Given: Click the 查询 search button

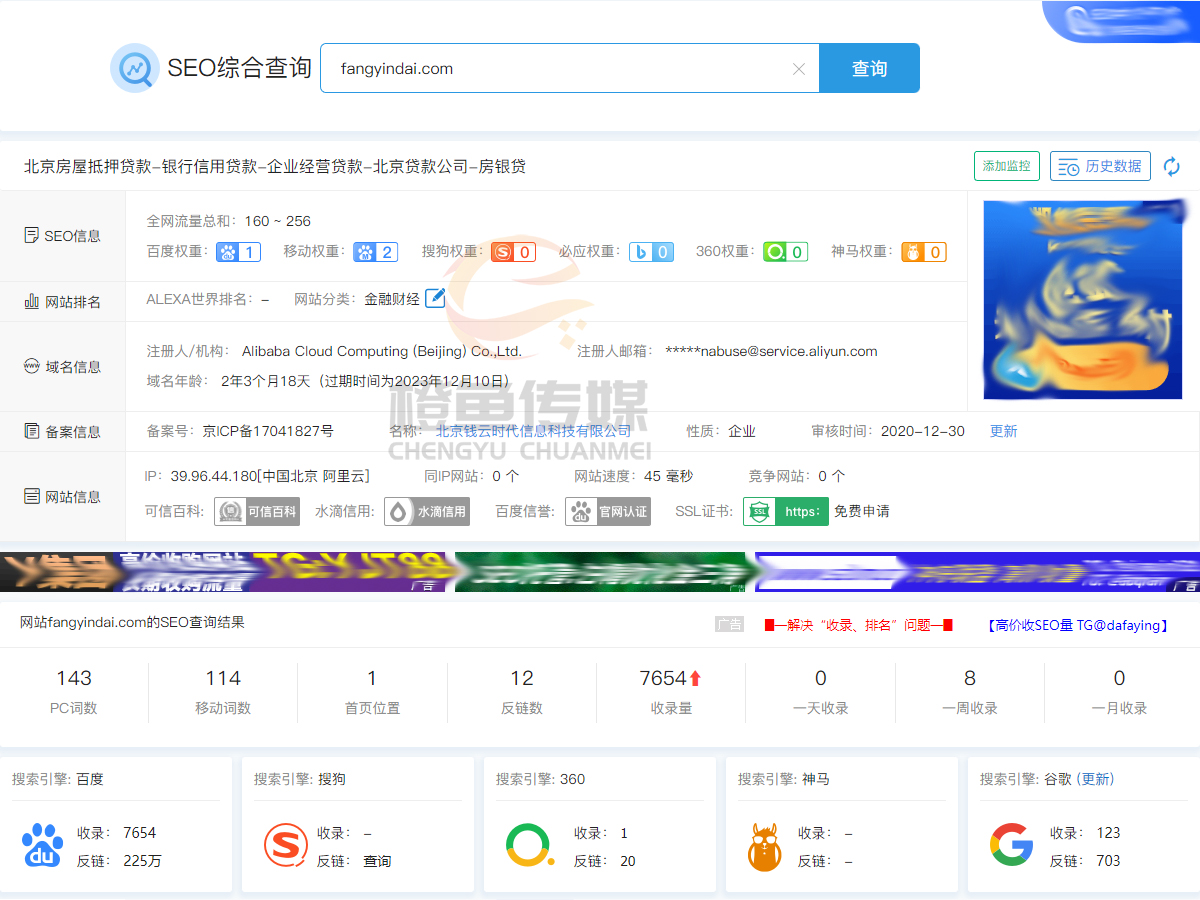Looking at the screenshot, I should click(x=869, y=68).
